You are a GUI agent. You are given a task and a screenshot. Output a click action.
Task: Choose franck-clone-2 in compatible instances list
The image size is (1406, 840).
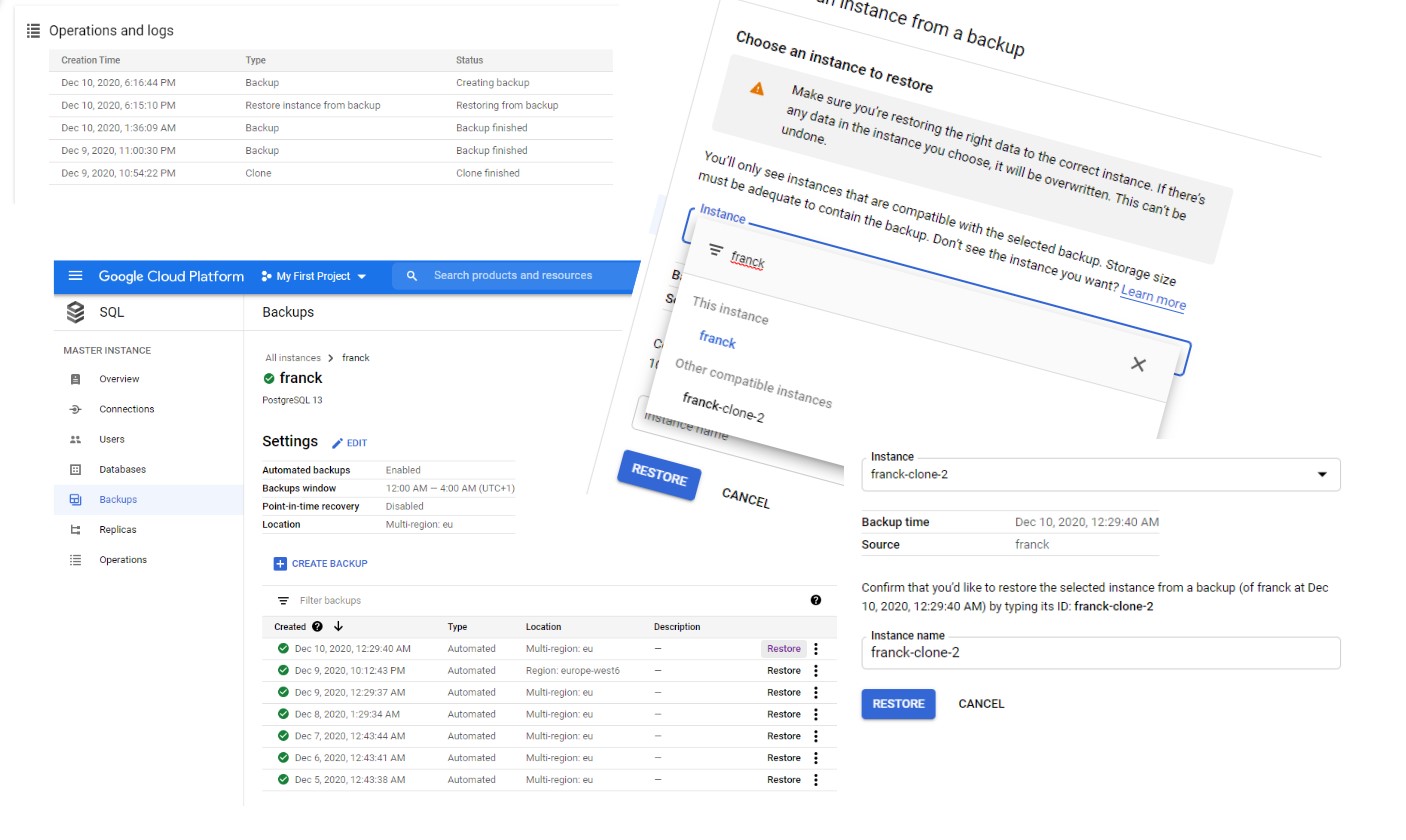(723, 408)
